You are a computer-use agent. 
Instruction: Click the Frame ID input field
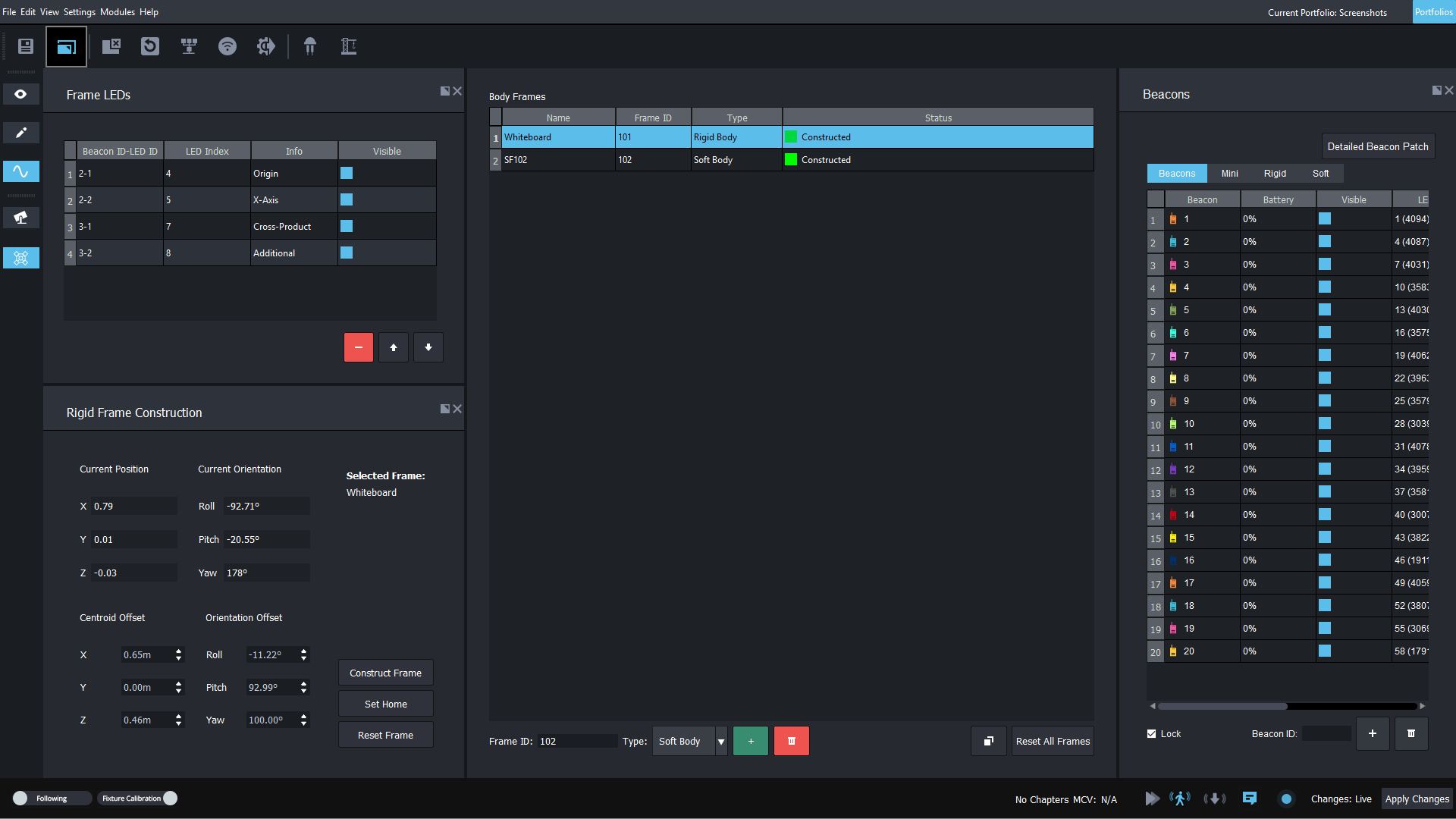[578, 741]
